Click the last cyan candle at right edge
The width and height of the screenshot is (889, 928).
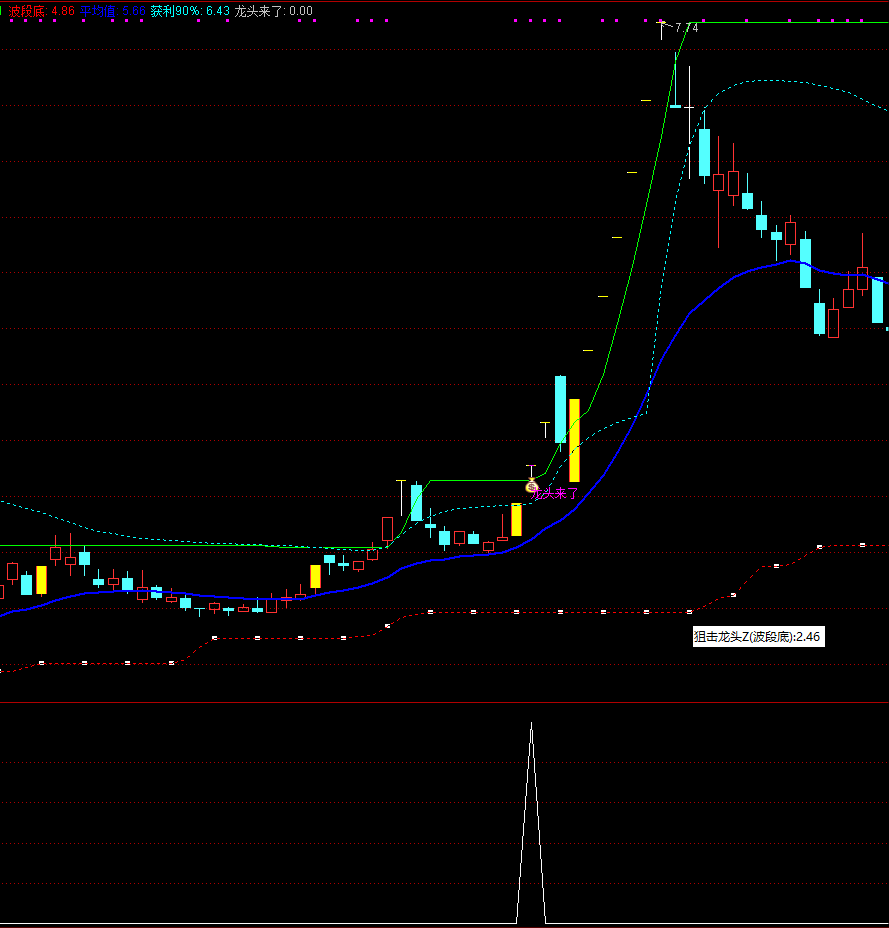click(x=877, y=301)
